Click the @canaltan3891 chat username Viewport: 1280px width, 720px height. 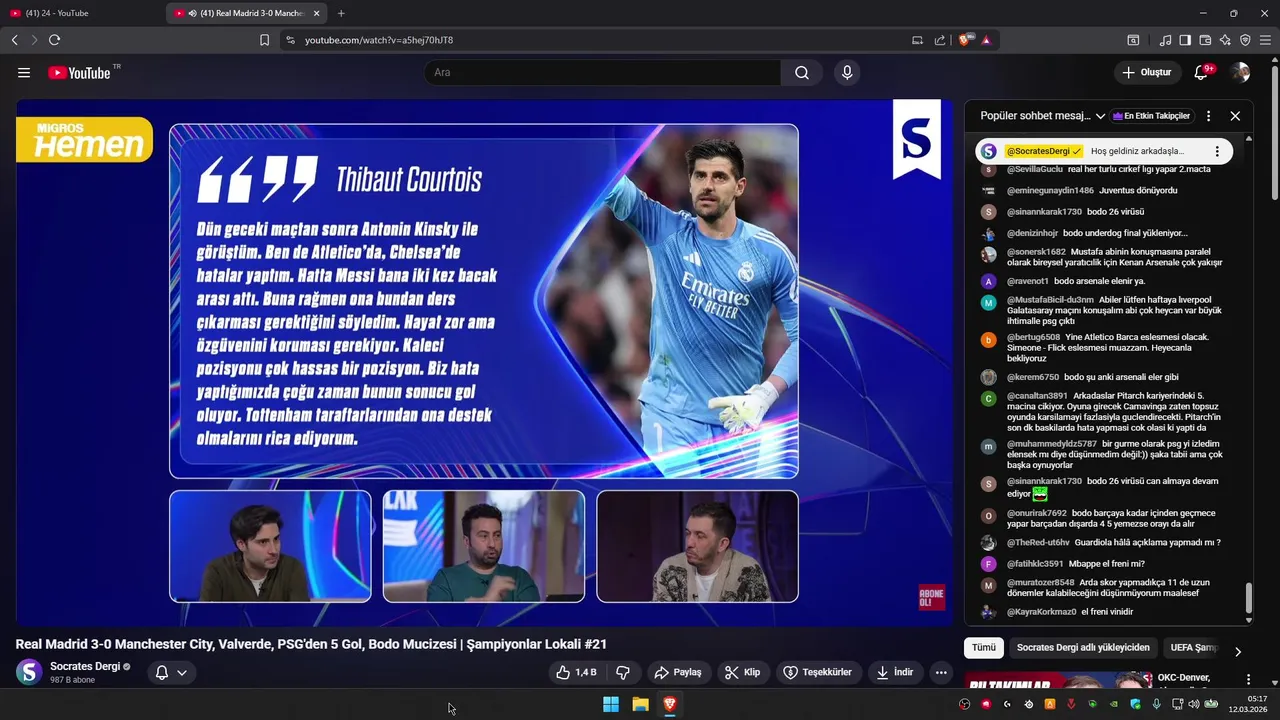(1037, 396)
